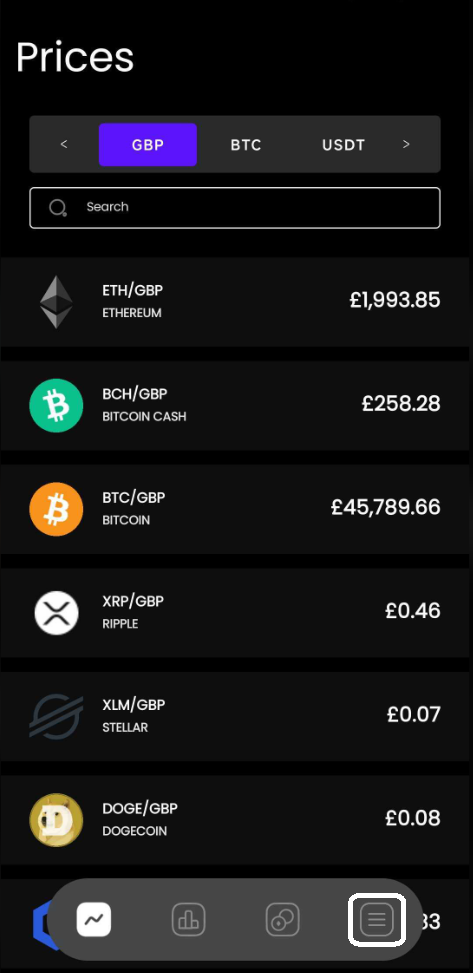Tap the Ethereum diamond logo icon
This screenshot has width=473, height=973.
[56, 302]
